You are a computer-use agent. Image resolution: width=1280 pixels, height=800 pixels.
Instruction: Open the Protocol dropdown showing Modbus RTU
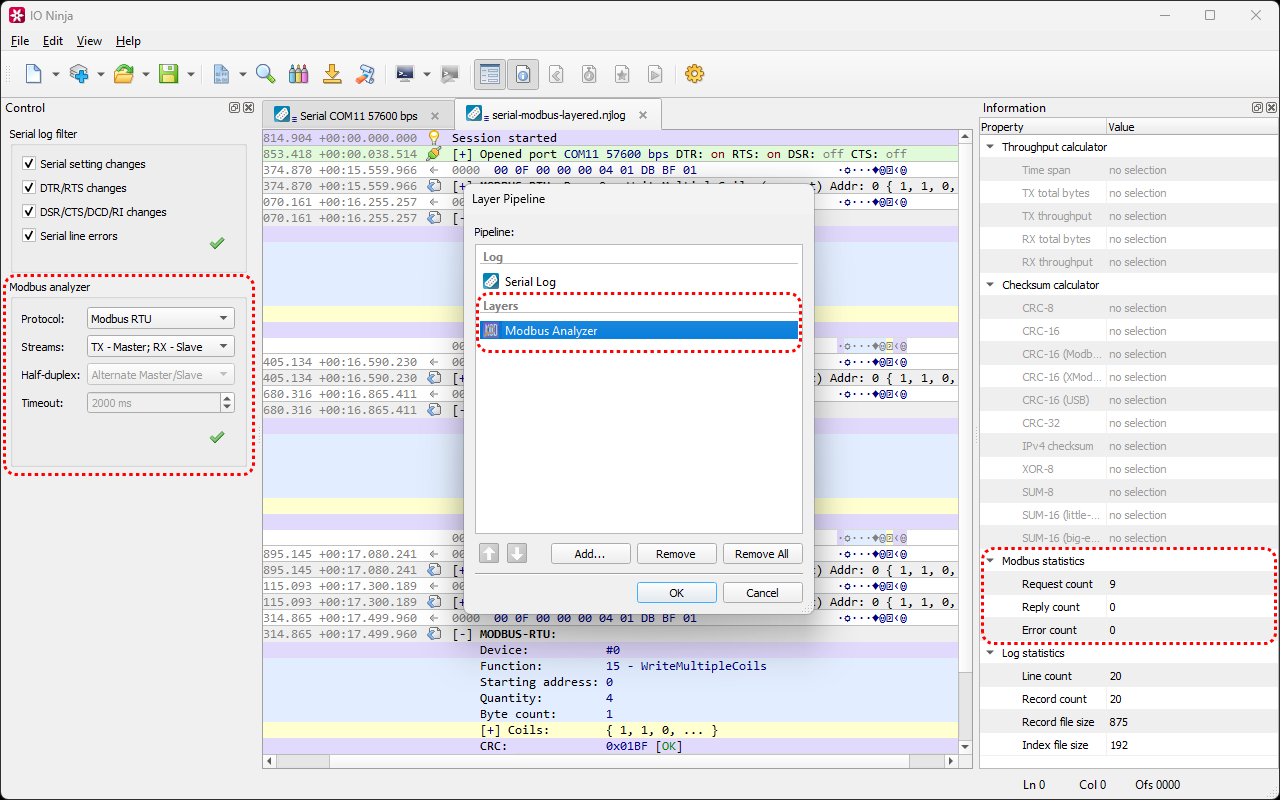click(160, 319)
